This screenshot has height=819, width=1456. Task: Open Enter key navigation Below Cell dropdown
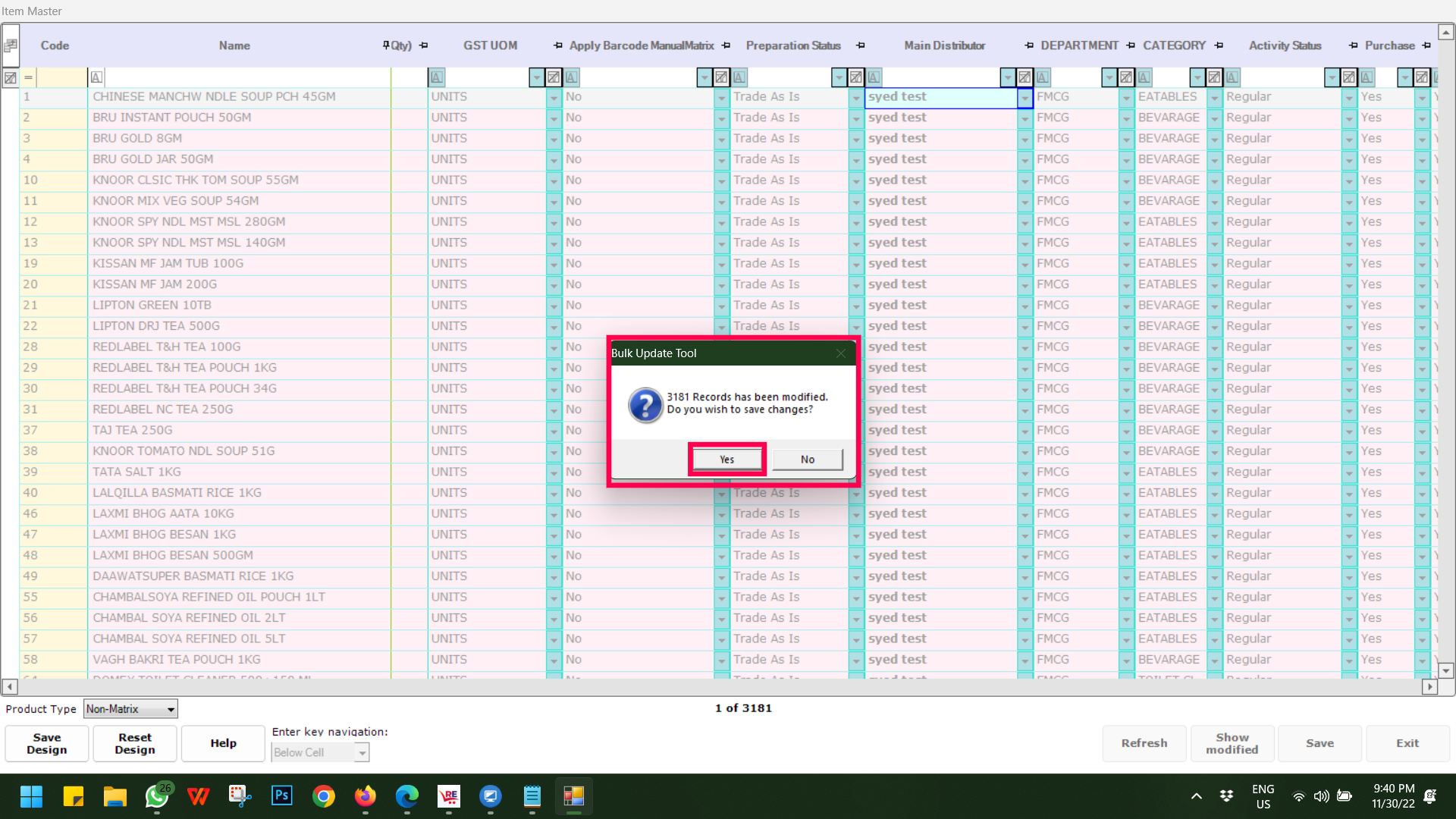362,753
